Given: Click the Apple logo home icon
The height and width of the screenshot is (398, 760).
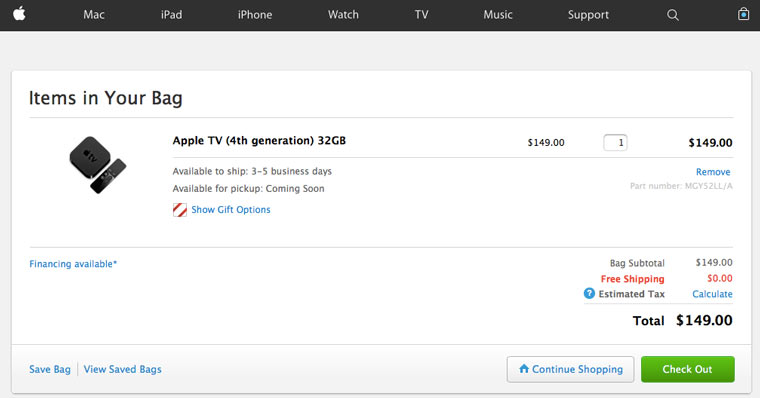Looking at the screenshot, I should [x=19, y=14].
